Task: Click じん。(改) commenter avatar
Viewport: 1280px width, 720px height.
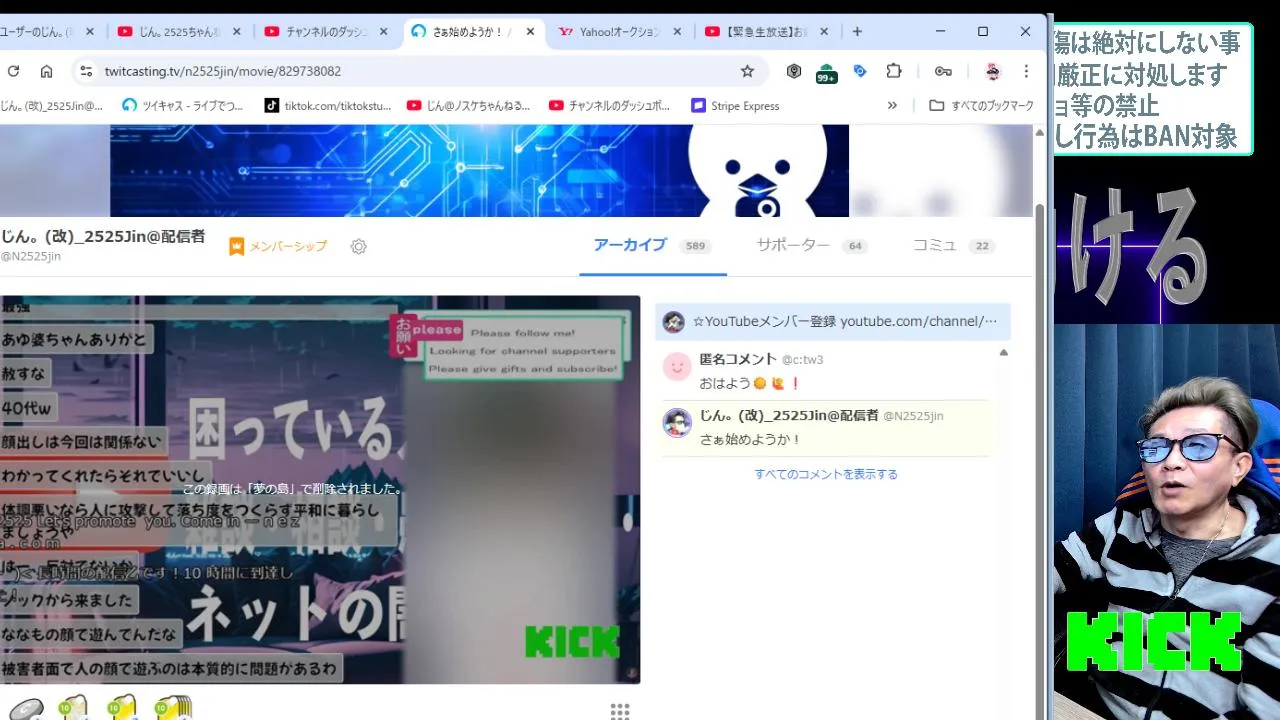Action: click(677, 423)
